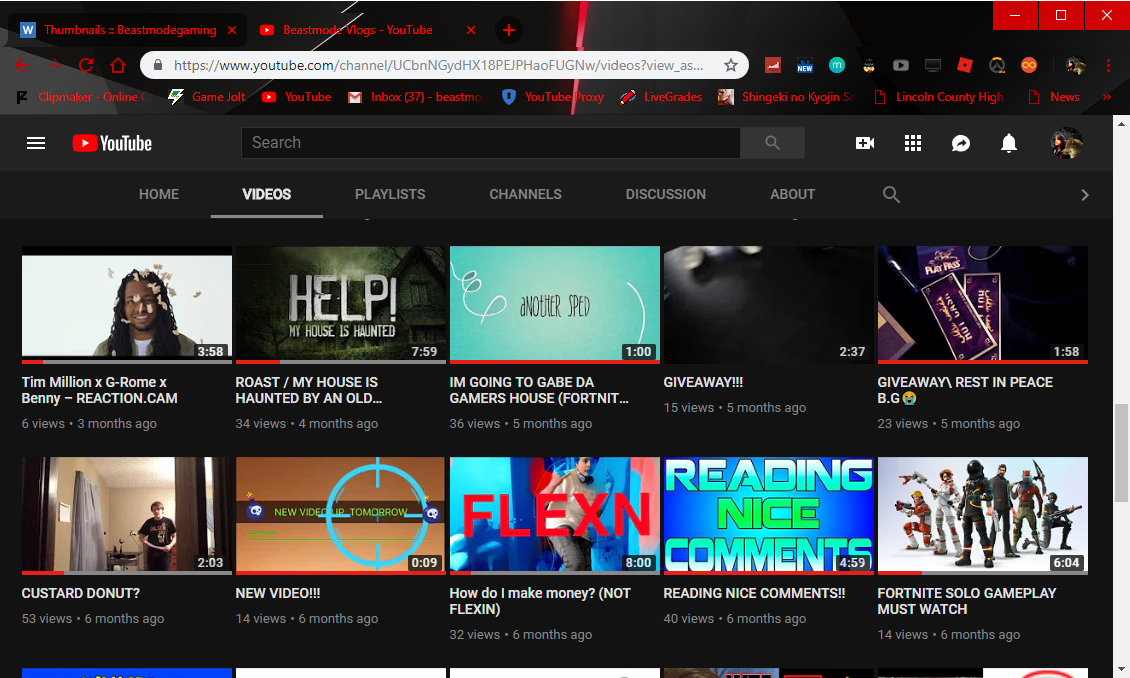Image resolution: width=1130 pixels, height=678 pixels.
Task: Open the channel HOME tab
Action: (159, 195)
